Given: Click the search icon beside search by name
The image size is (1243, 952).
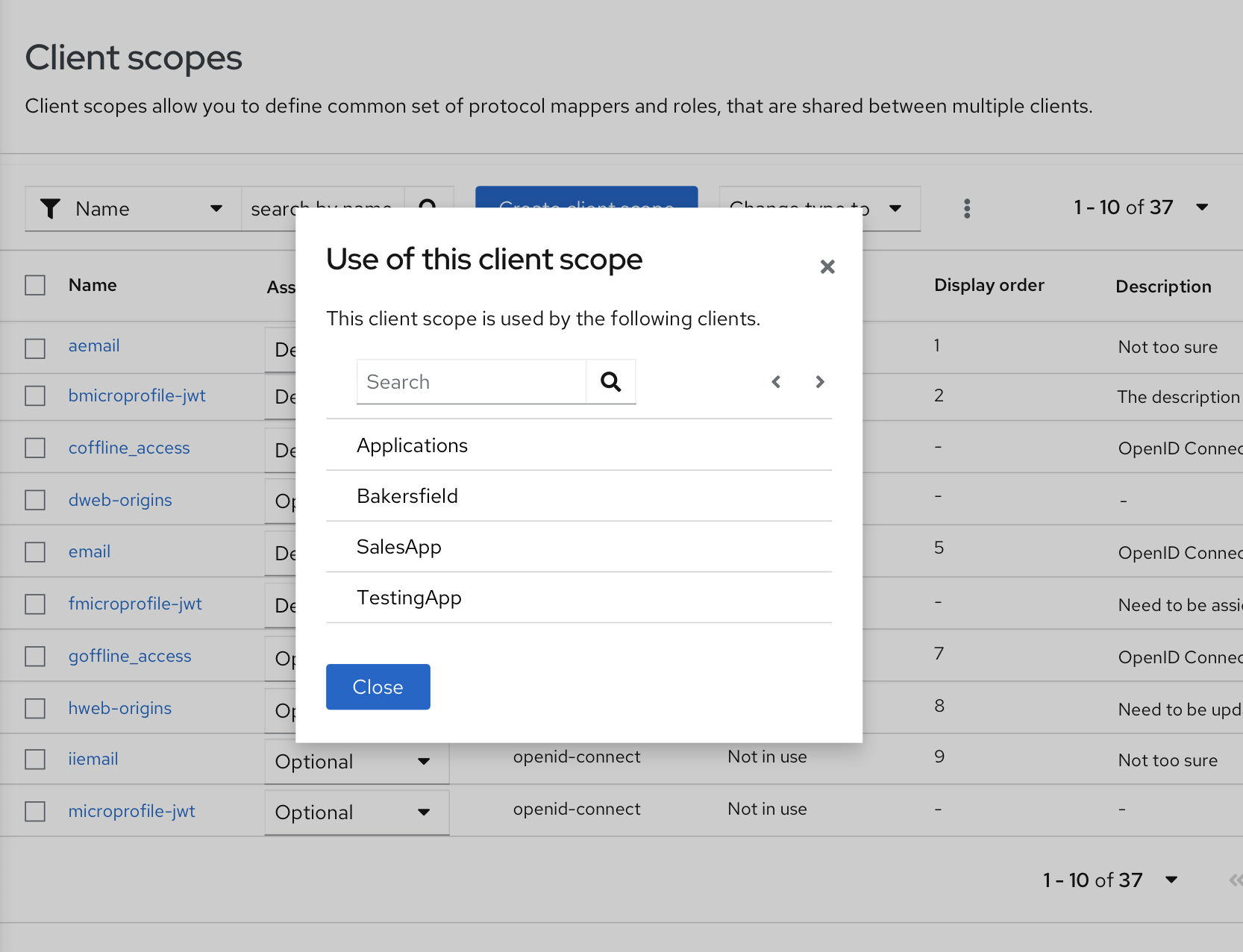Looking at the screenshot, I should 428,208.
